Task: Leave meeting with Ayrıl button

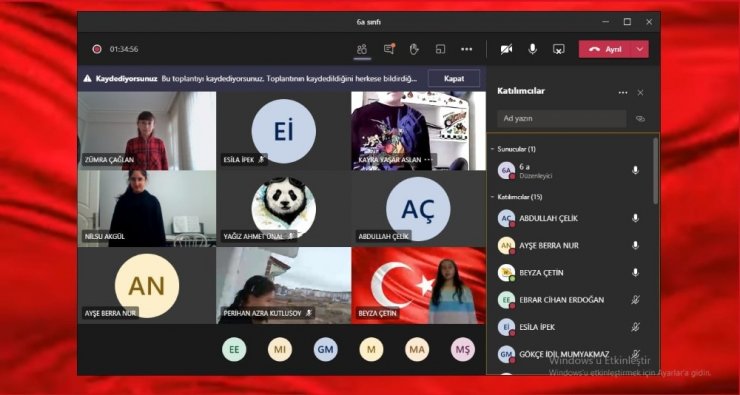Action: (x=606, y=49)
